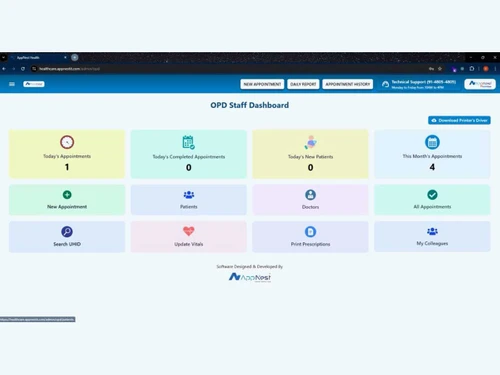Open APPOINTMENT HISTORY from the header

coord(348,84)
